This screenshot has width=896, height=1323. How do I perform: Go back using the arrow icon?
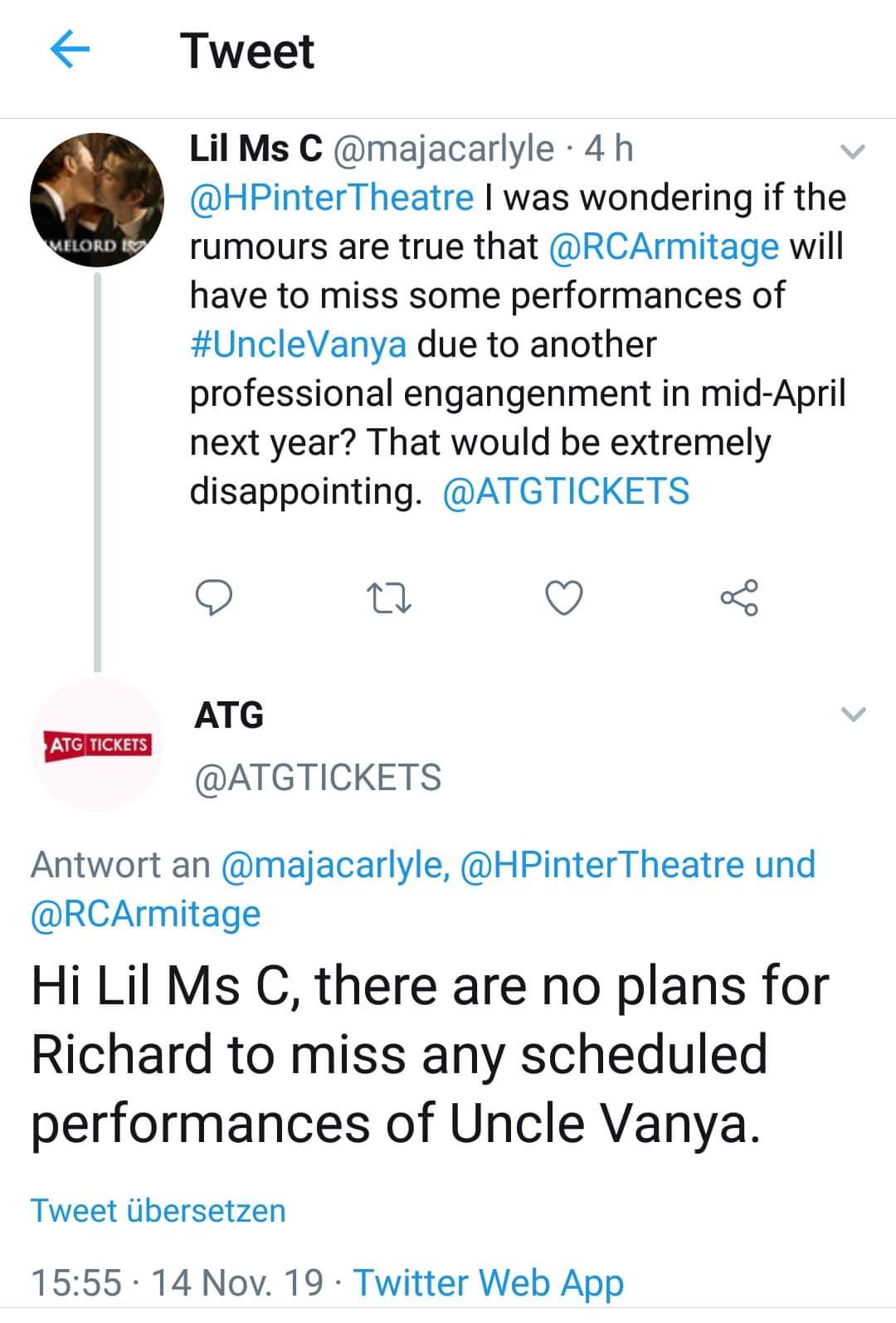[70, 51]
